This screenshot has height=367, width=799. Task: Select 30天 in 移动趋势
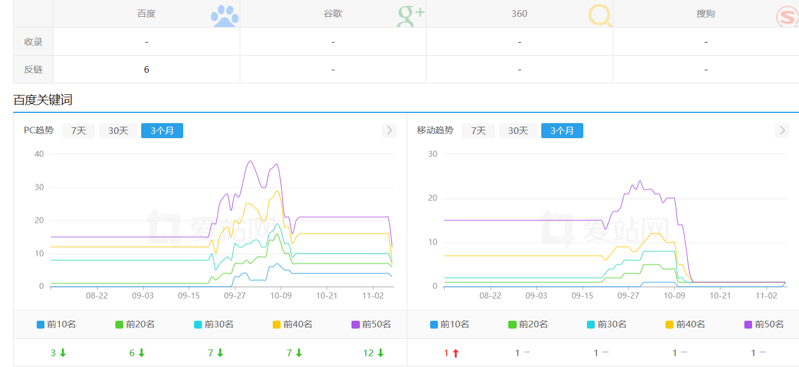(x=518, y=130)
